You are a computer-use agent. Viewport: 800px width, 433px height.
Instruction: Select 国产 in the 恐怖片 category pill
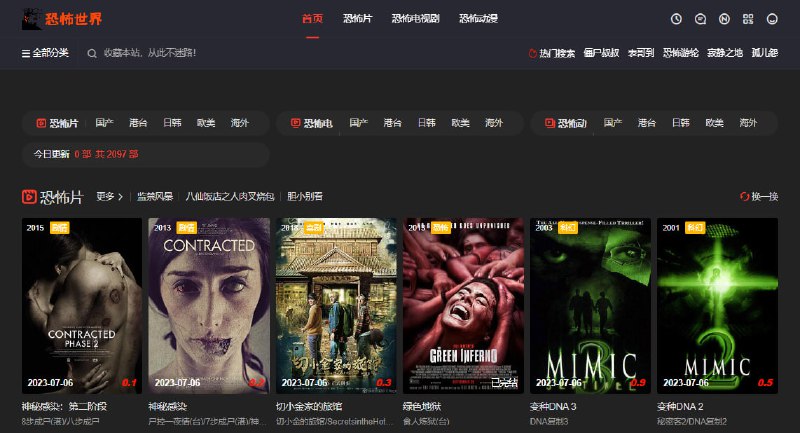tap(104, 123)
